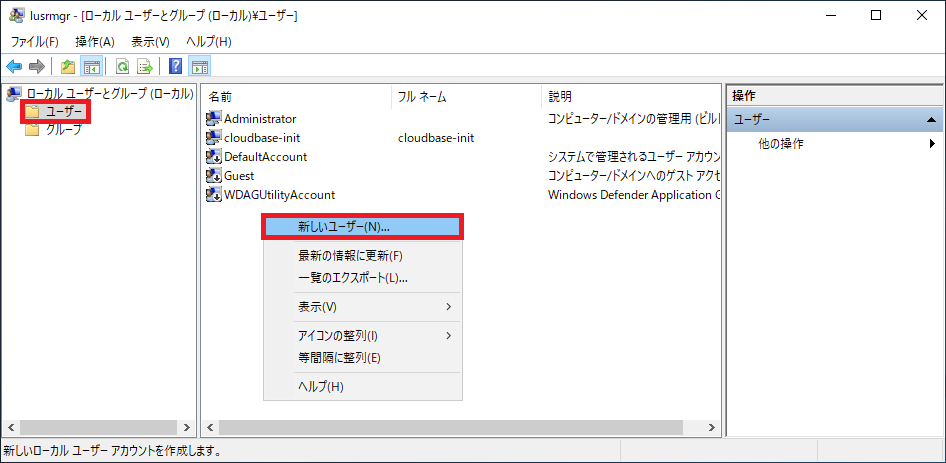The height and width of the screenshot is (463, 946).
Task: Click the ローカル ユーザーとグループ root node icon
Action: pos(13,94)
